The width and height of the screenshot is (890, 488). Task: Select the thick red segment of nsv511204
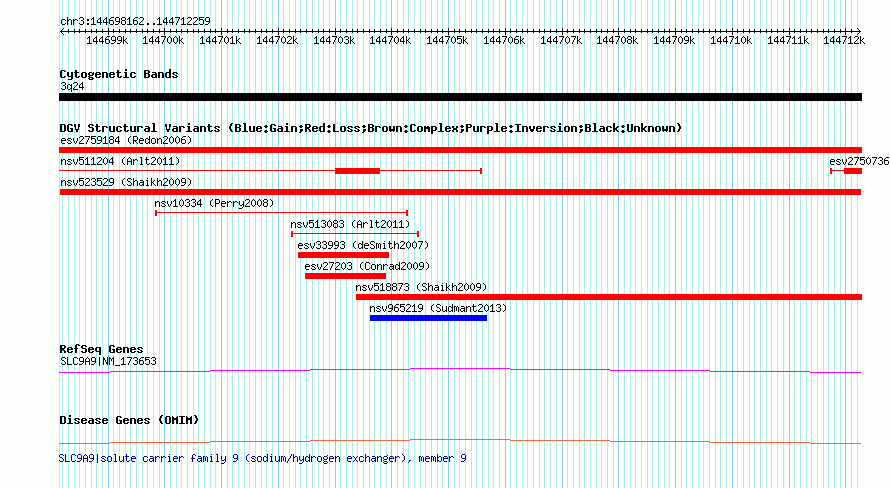[358, 171]
